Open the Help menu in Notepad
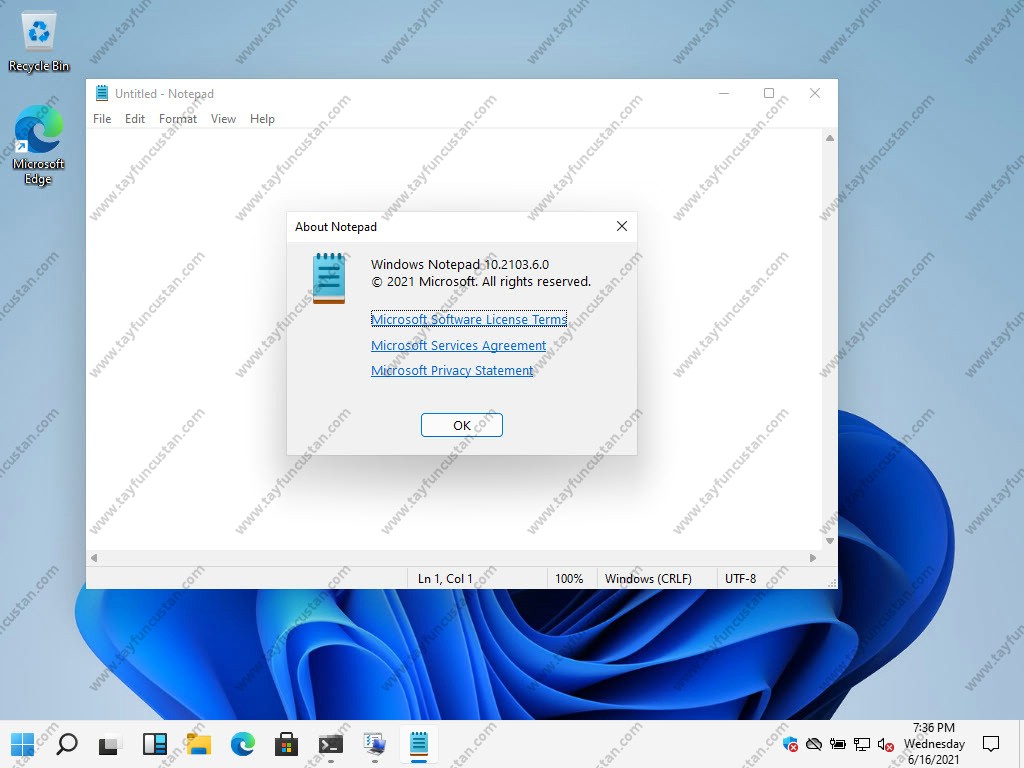The width and height of the screenshot is (1024, 768). coord(262,119)
